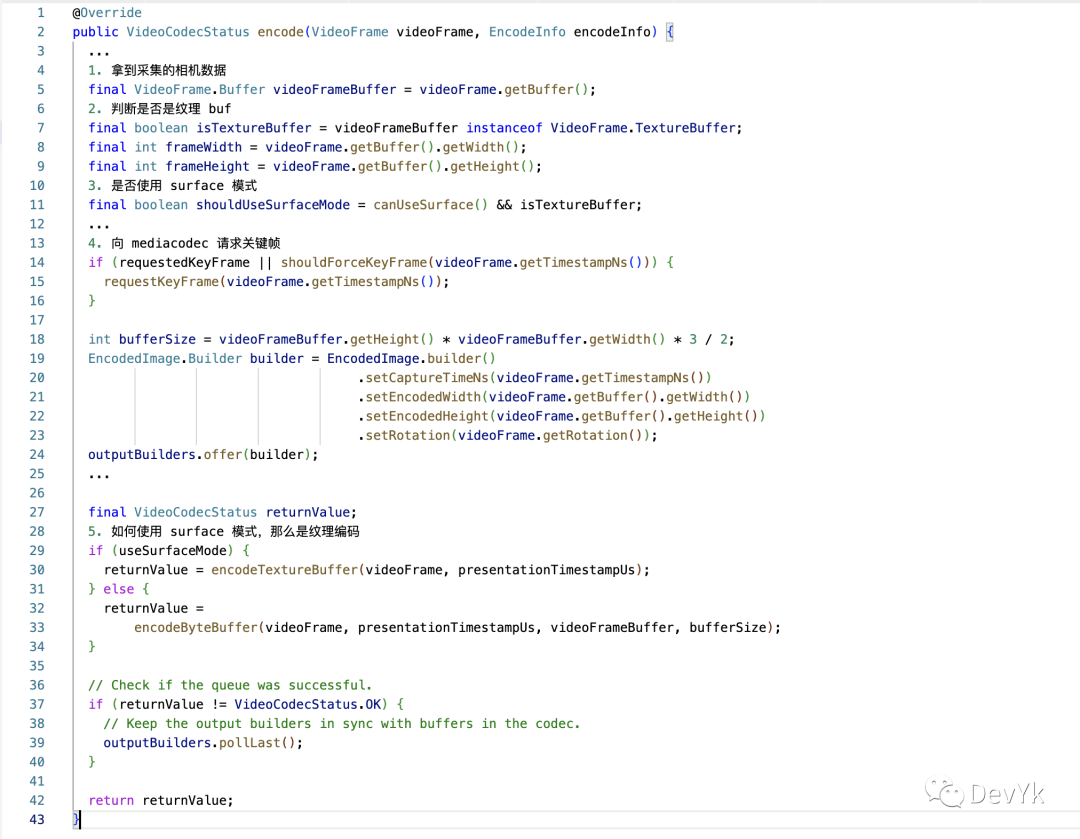1080x839 pixels.
Task: Place cursor on outputBuilders.pollLast() statement
Action: (203, 743)
